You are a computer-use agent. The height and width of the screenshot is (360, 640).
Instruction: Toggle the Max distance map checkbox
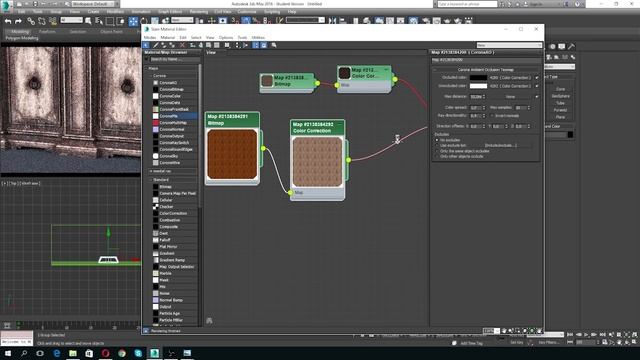537,97
